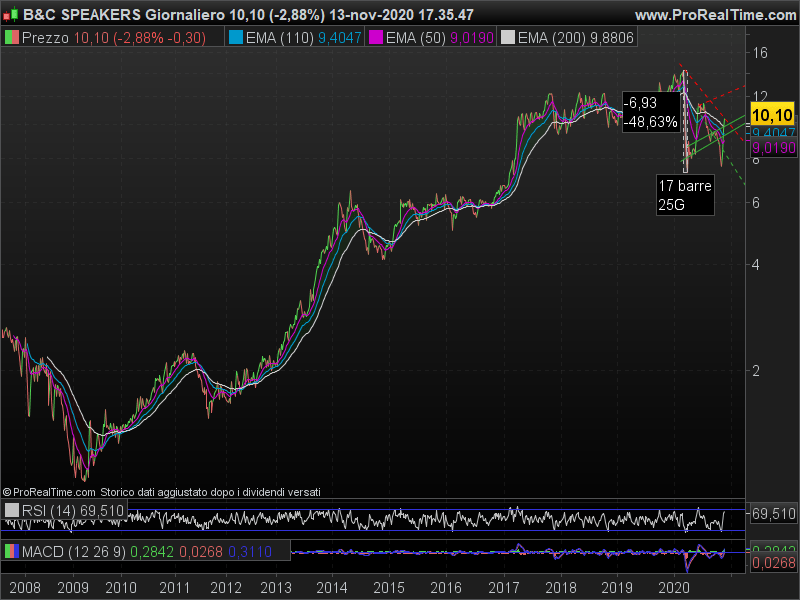Click the ProRealTime logo icon in title bar
The width and height of the screenshot is (800, 600).
click(x=10, y=15)
